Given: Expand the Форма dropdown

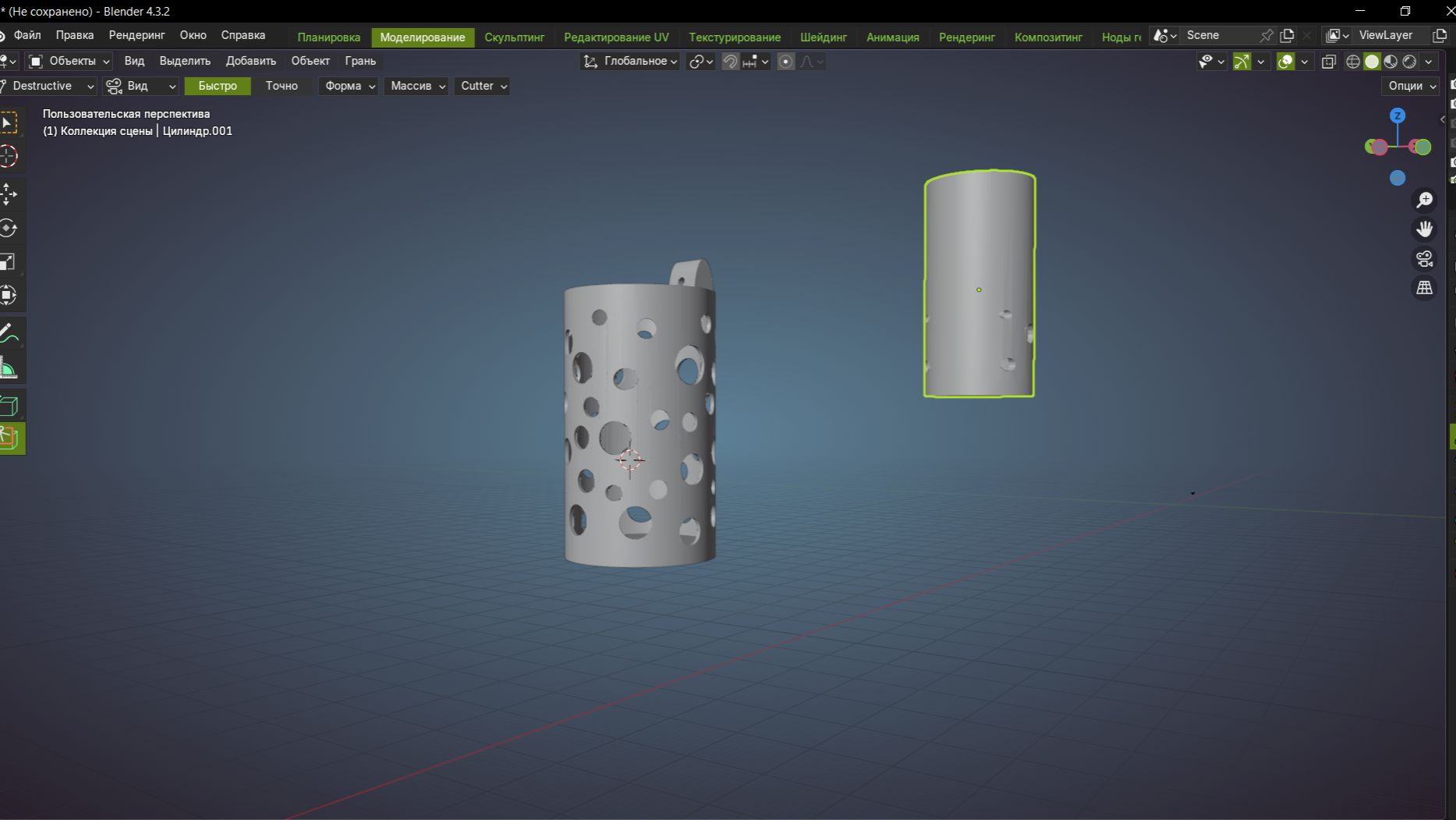Looking at the screenshot, I should (x=349, y=86).
